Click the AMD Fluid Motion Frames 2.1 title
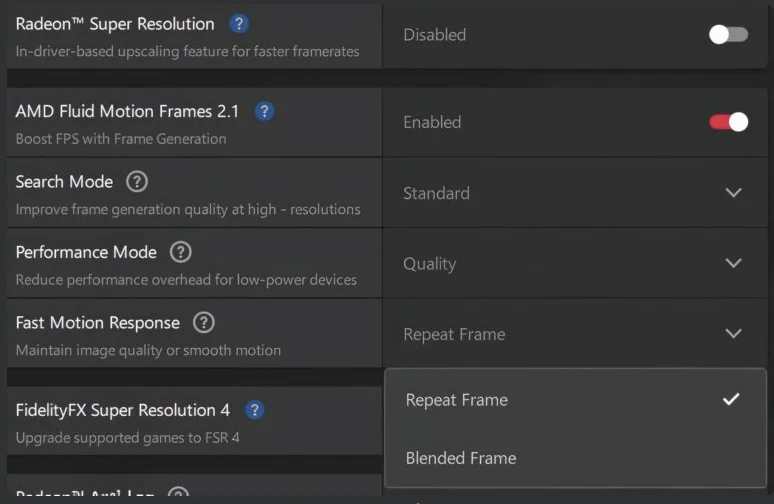The width and height of the screenshot is (774, 504). pos(127,111)
